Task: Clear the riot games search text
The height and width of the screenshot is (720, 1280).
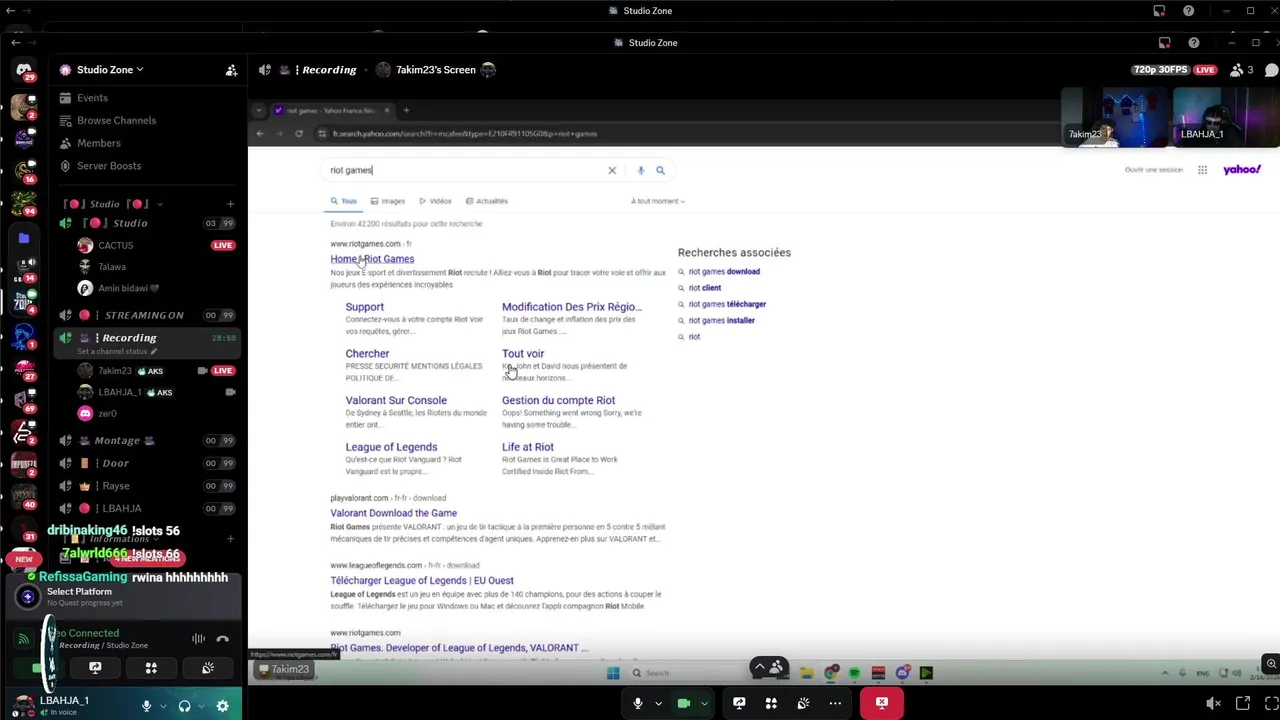Action: [x=612, y=170]
